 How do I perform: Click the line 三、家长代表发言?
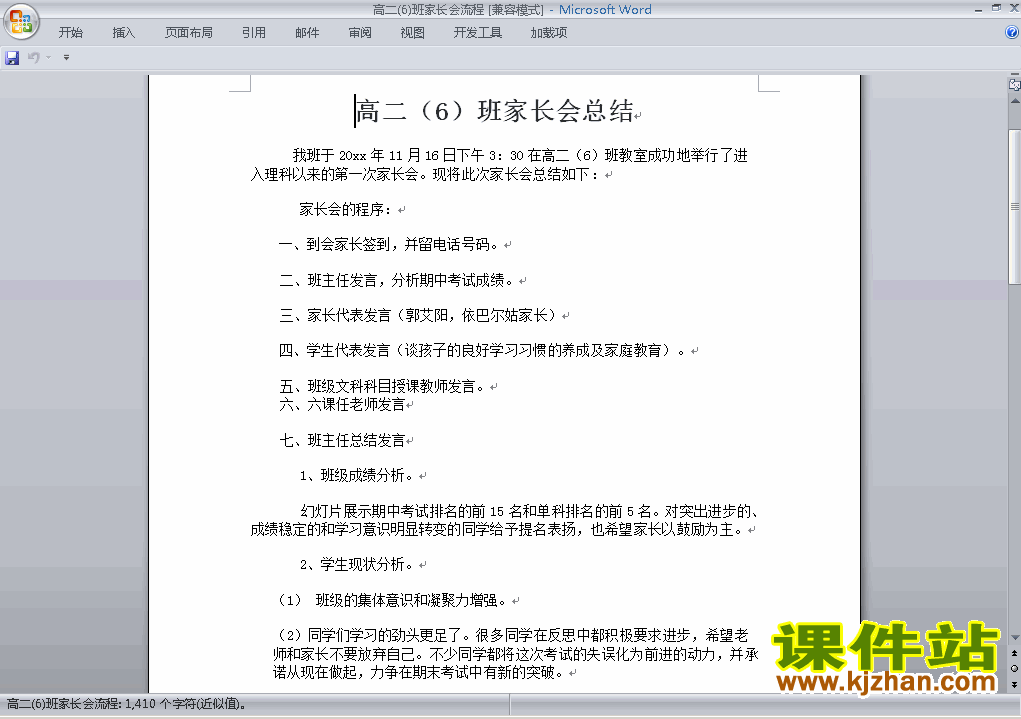tap(418, 316)
